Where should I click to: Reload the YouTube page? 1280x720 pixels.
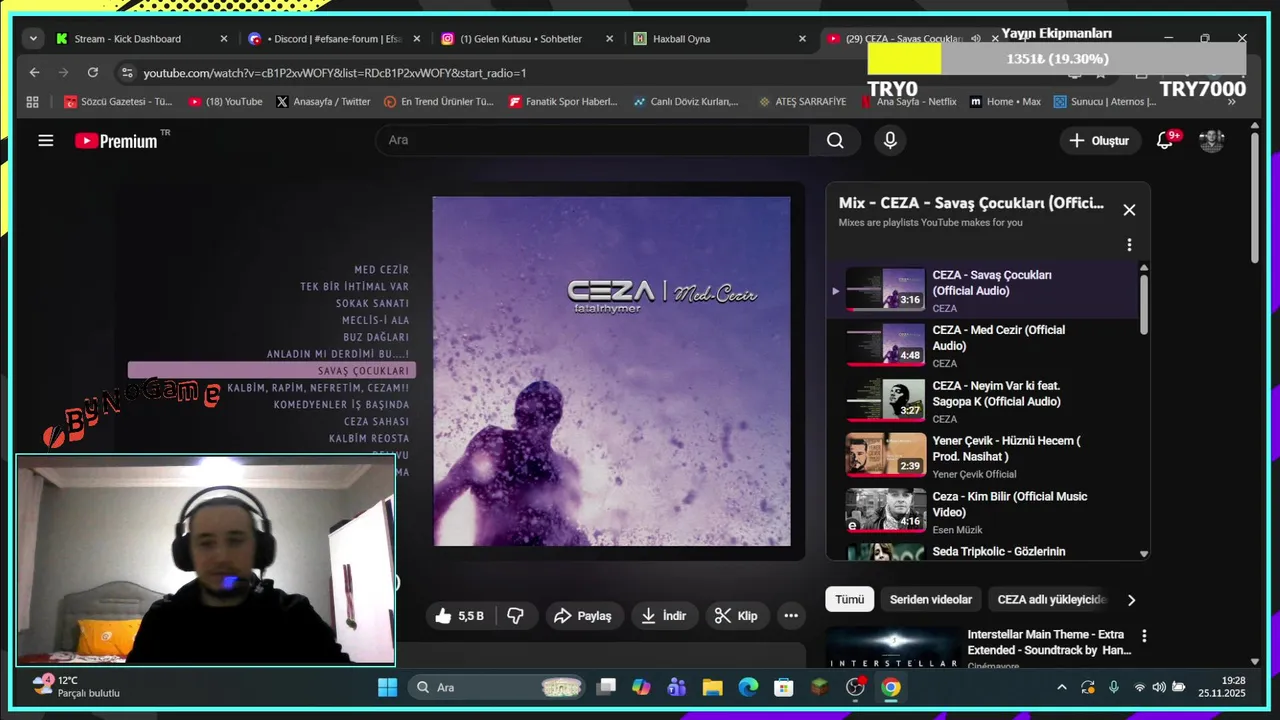click(93, 72)
